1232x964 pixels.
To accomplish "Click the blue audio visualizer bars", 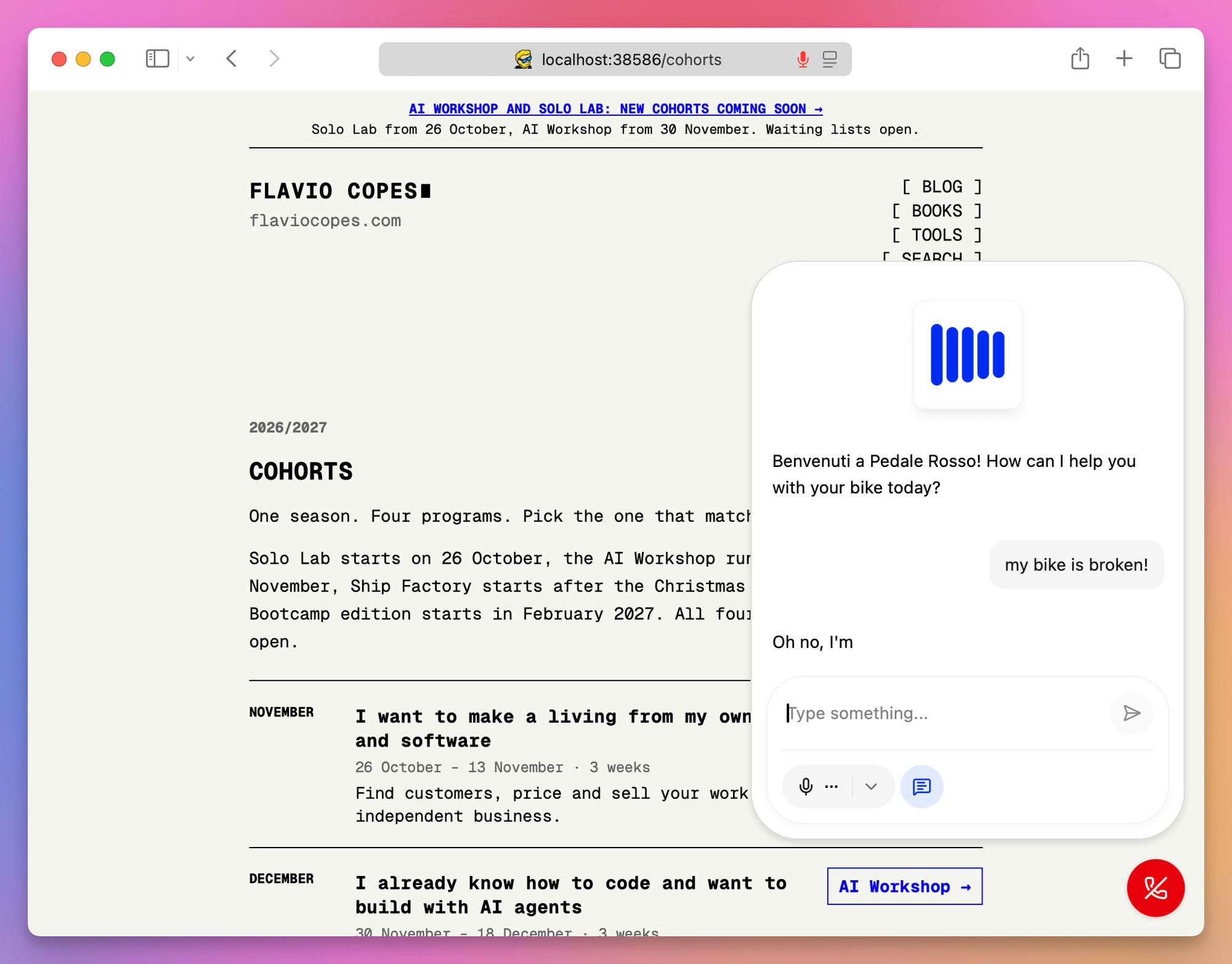I will point(967,355).
